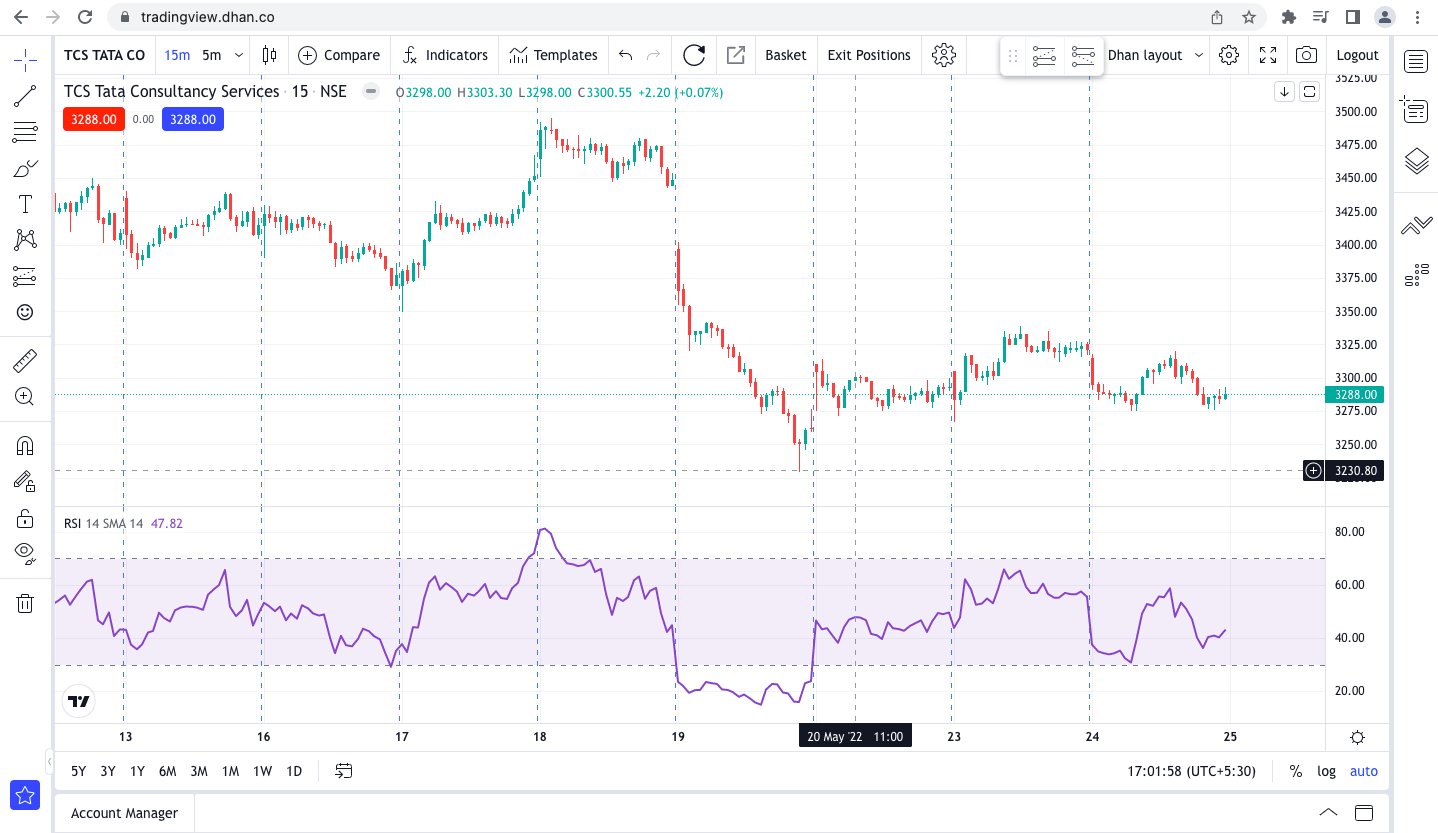The image size is (1438, 833).
Task: Select the 6M date range
Action: pos(167,771)
